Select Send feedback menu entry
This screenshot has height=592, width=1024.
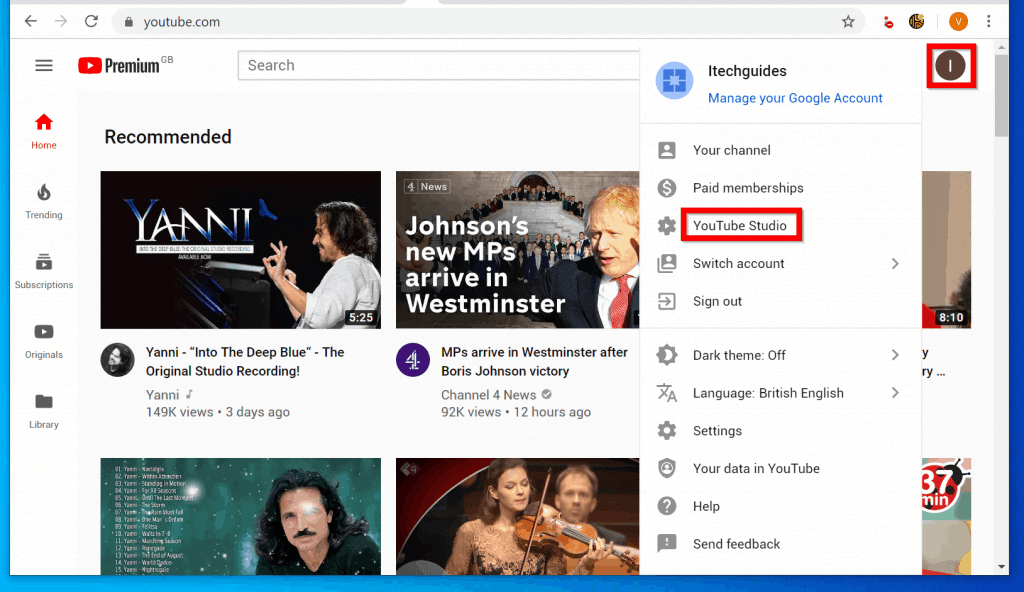(780, 544)
